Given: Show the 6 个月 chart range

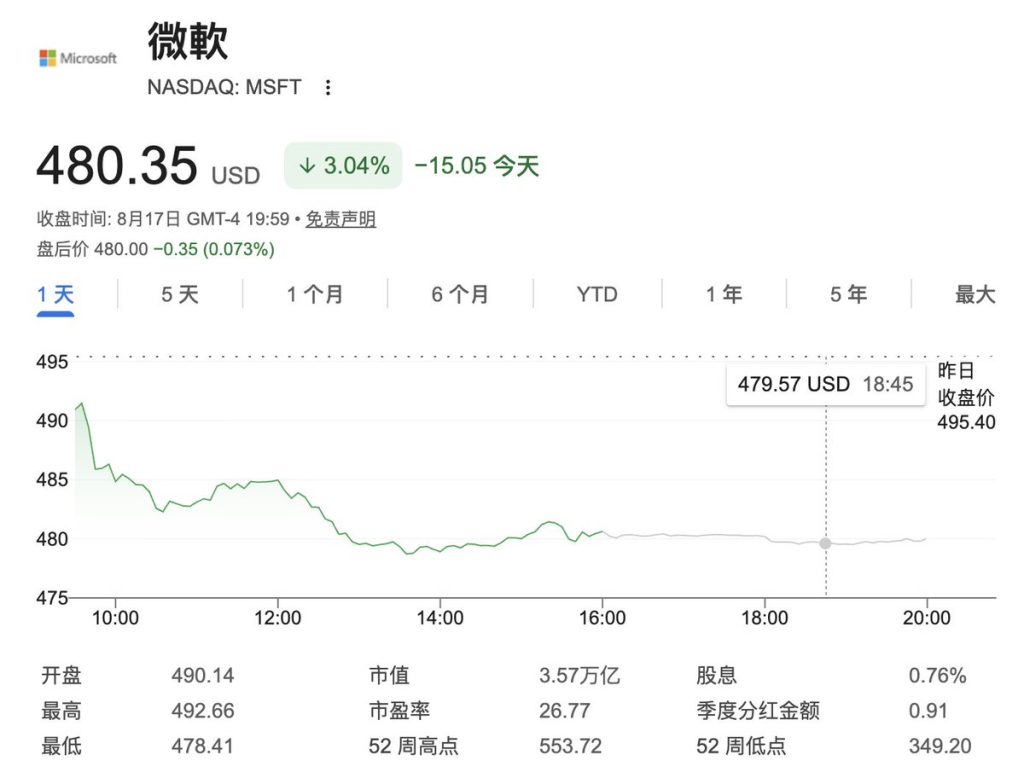Looking at the screenshot, I should (x=460, y=295).
